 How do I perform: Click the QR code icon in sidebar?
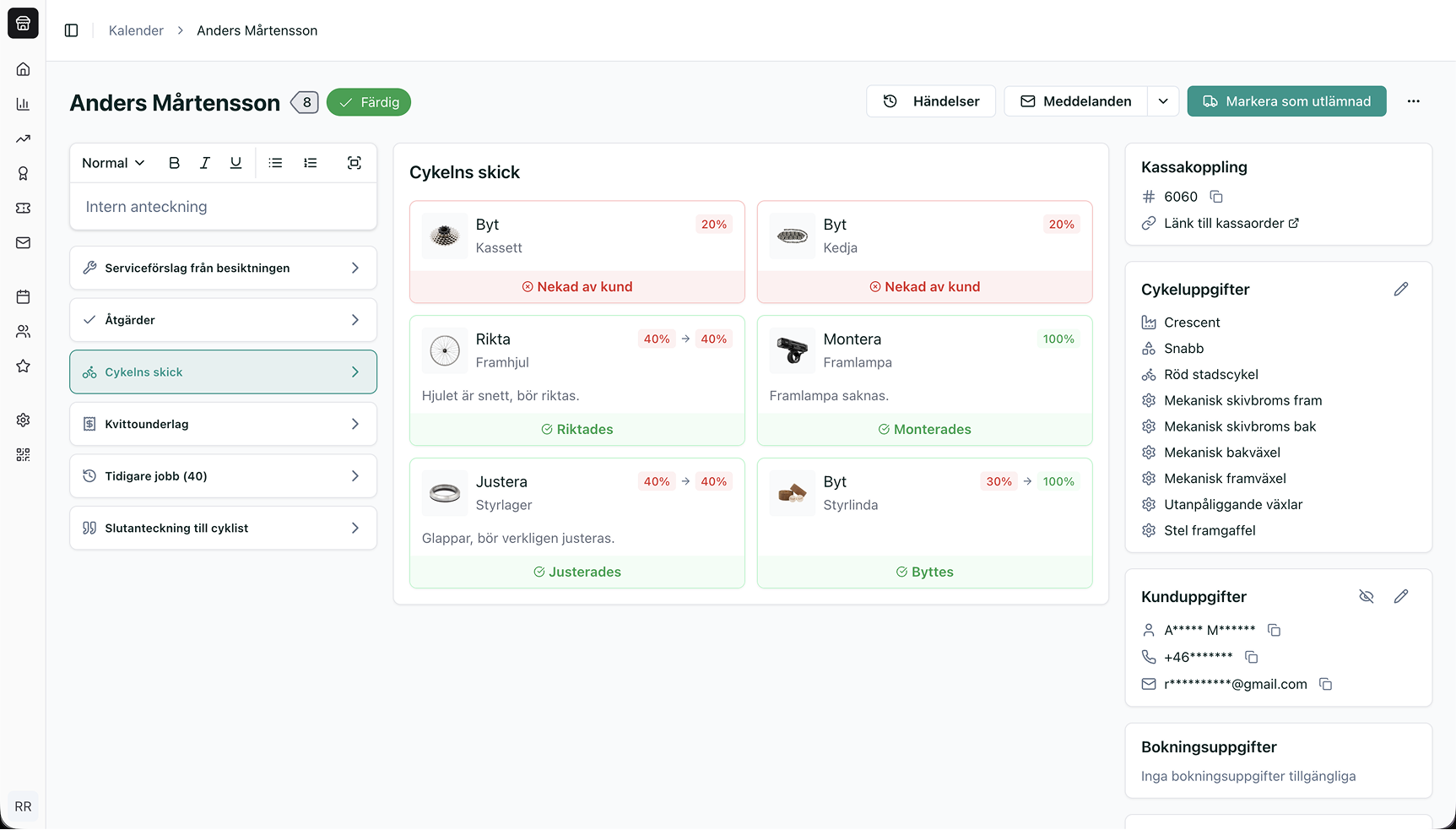pyautogui.click(x=23, y=455)
